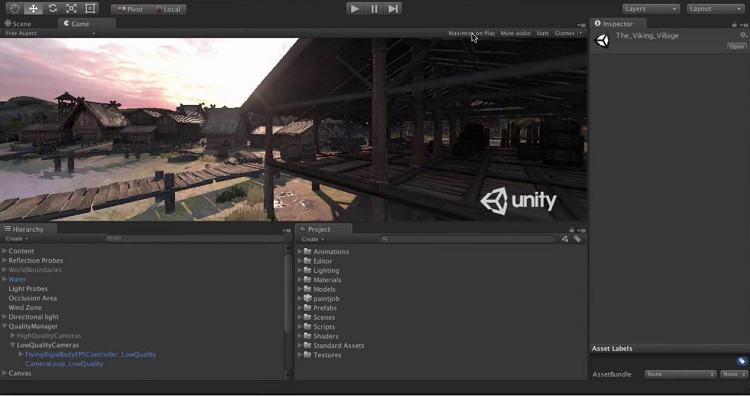Expand the Water object
Image resolution: width=750 pixels, height=396 pixels.
click(4, 279)
